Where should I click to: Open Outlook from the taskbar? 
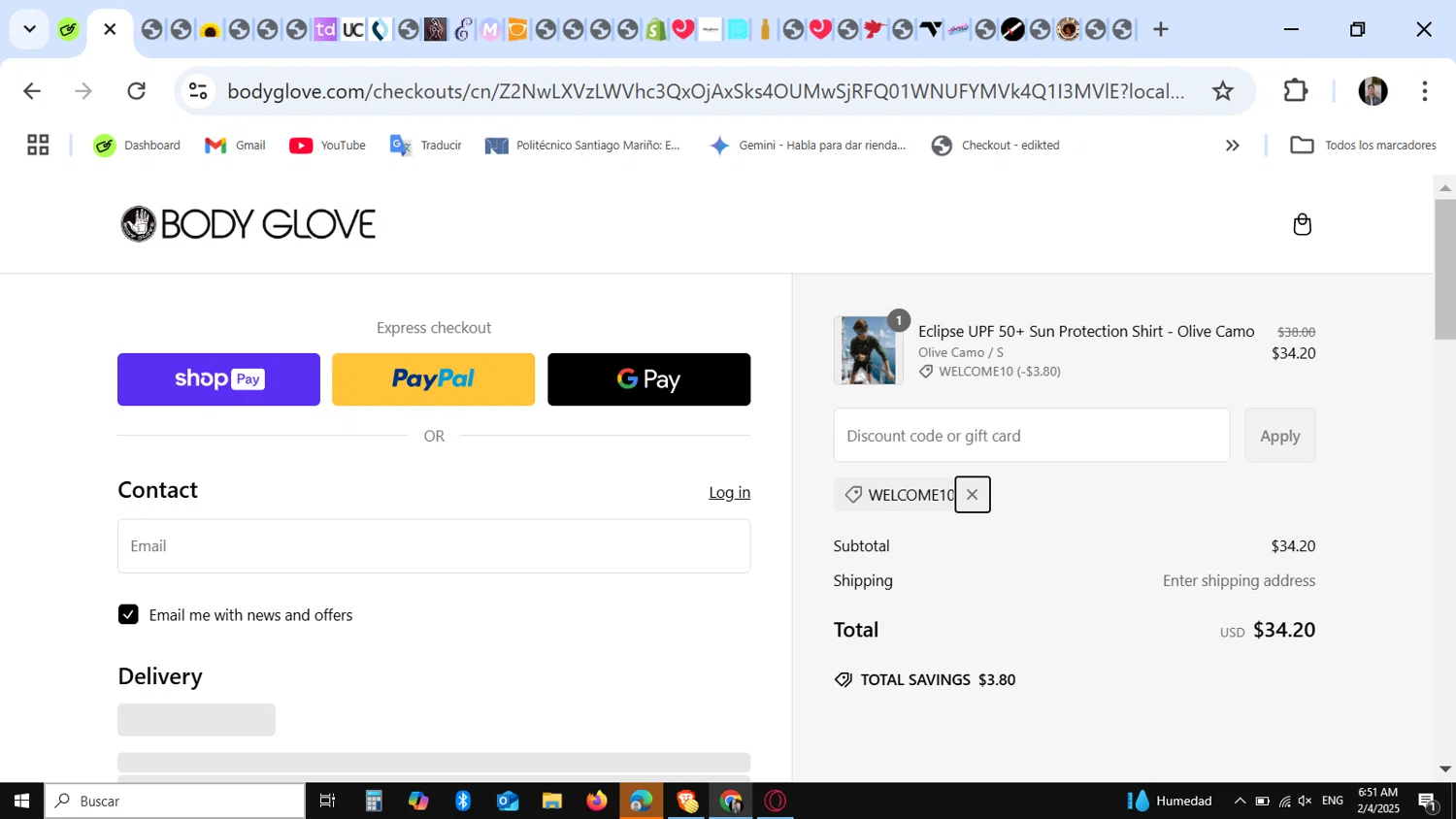coord(508,801)
